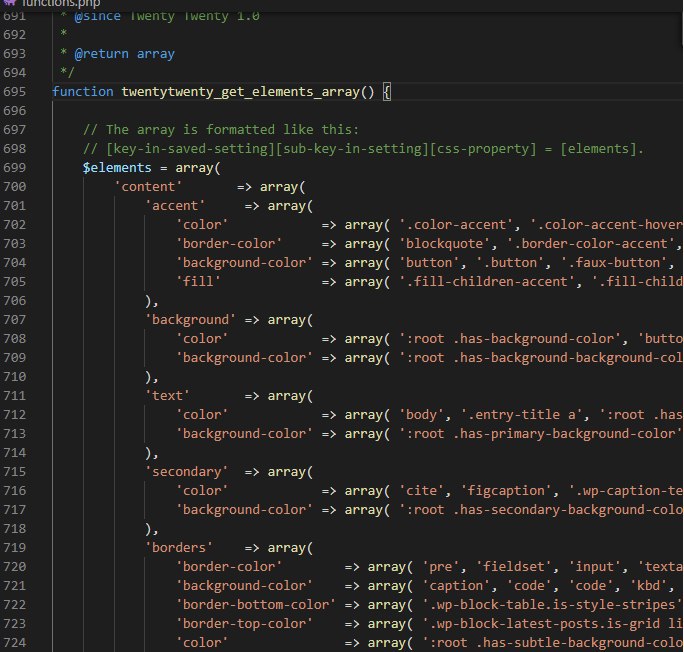Click the 'body' string on line 712
This screenshot has height=652, width=684.
[x=421, y=415]
